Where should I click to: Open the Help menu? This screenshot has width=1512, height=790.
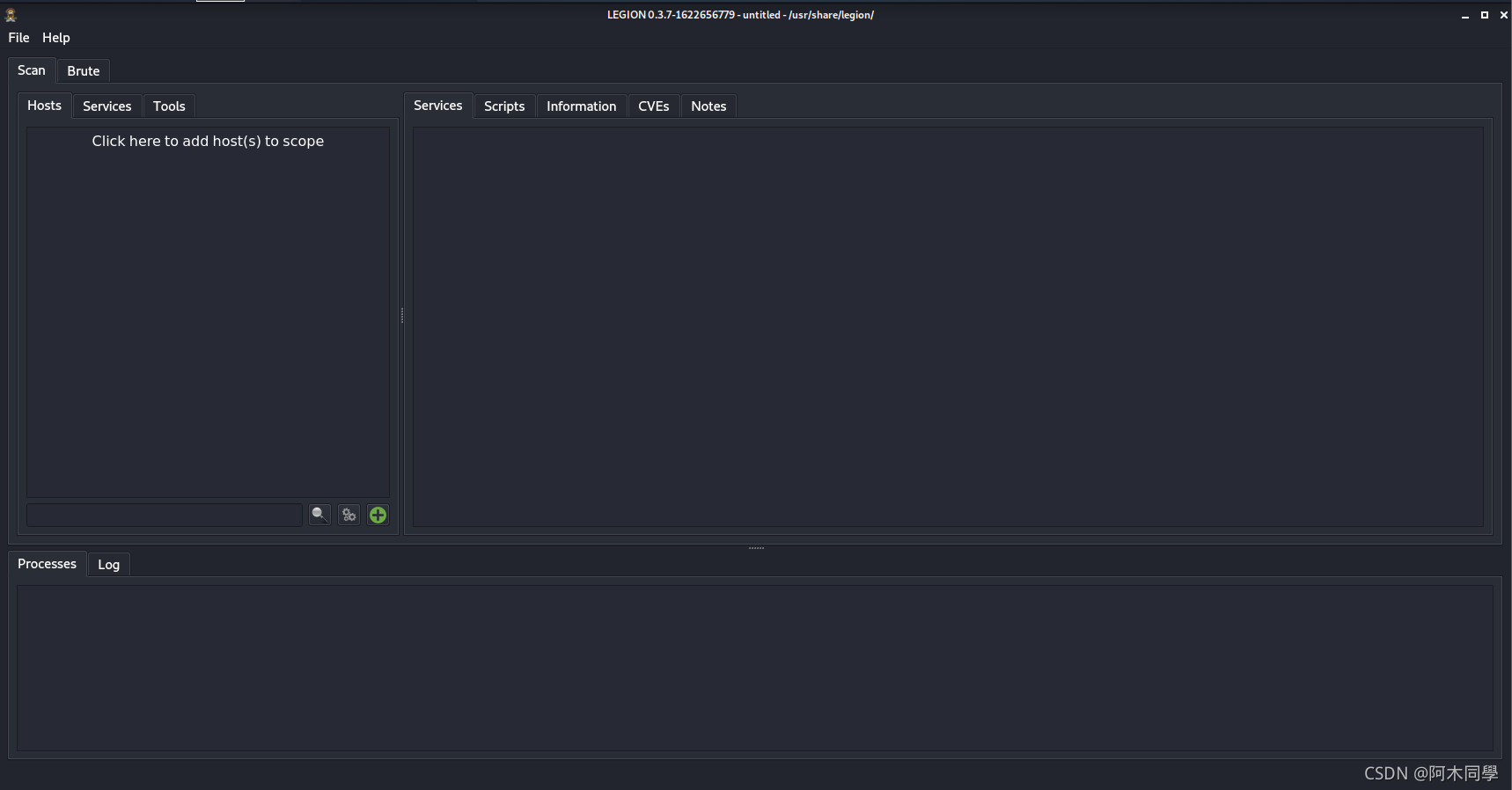(56, 38)
